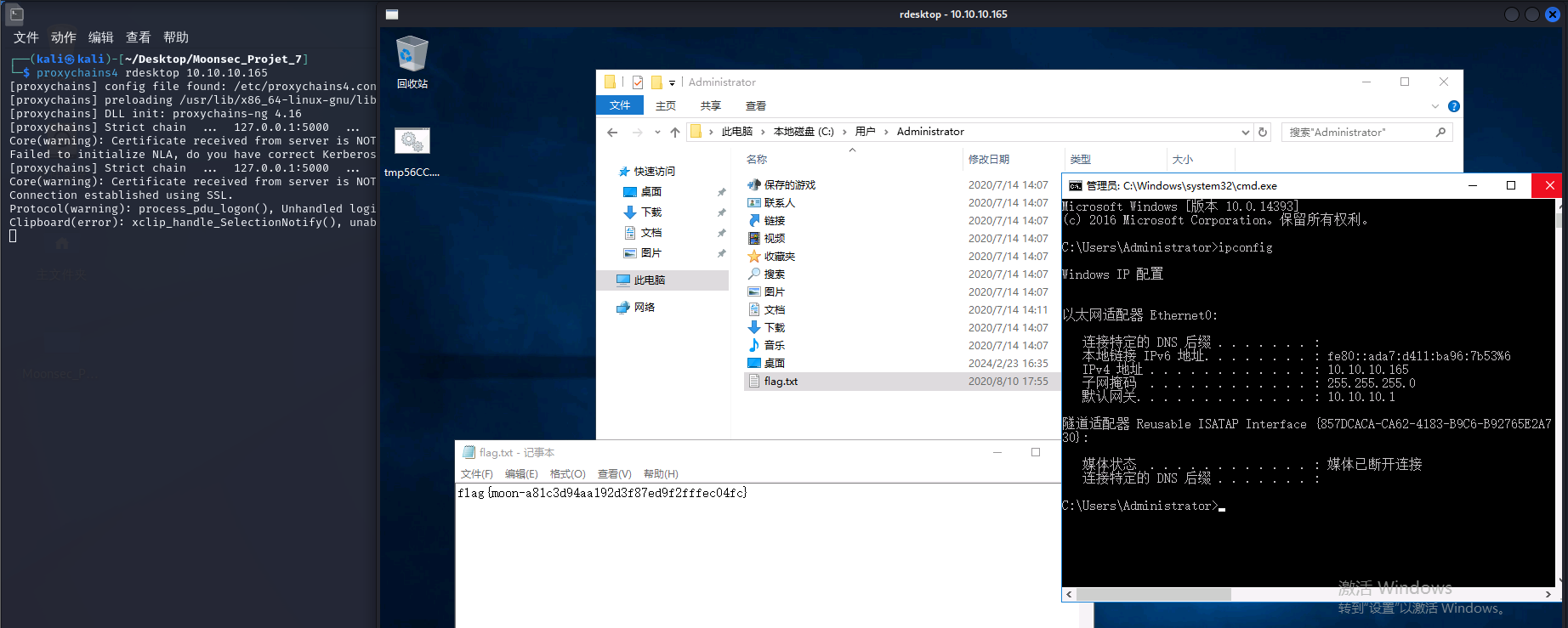
Task: Expand the Explorer ribbon chevron
Action: pos(1435,106)
